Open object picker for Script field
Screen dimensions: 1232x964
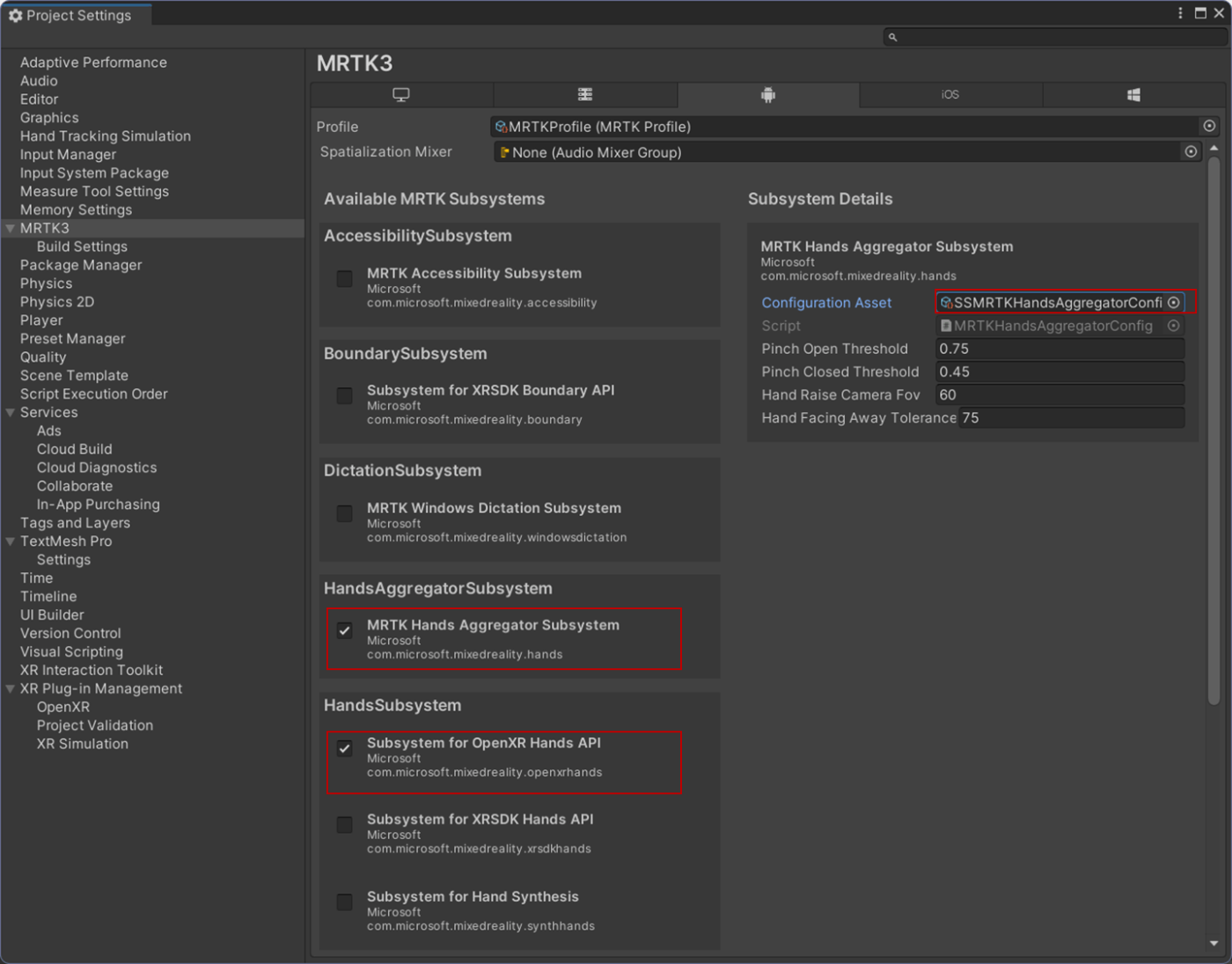coord(1174,325)
